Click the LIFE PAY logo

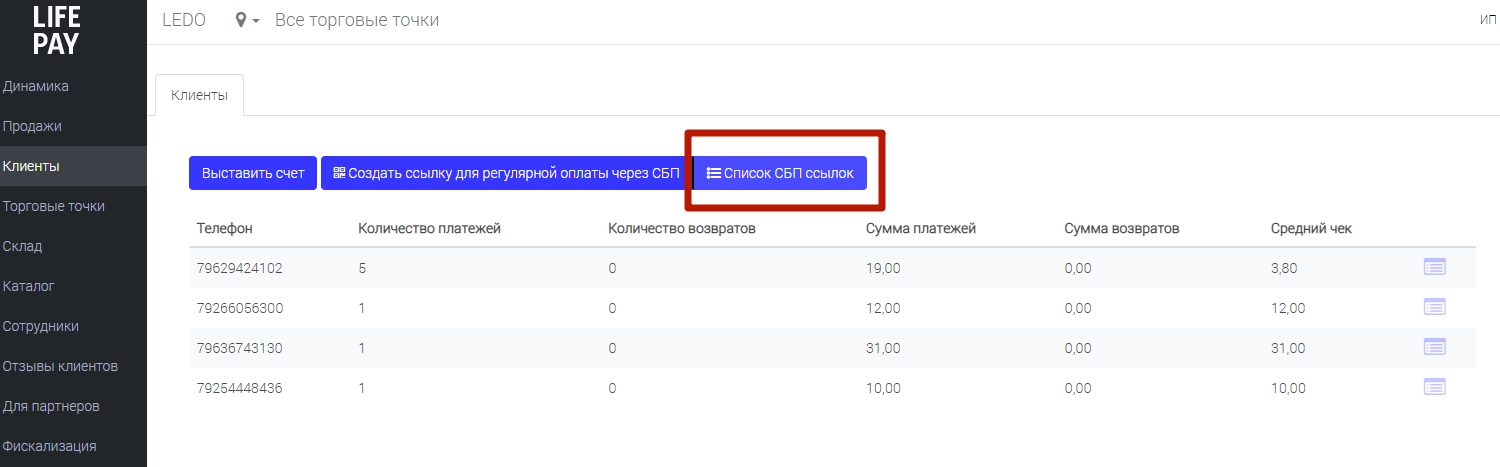click(x=55, y=29)
